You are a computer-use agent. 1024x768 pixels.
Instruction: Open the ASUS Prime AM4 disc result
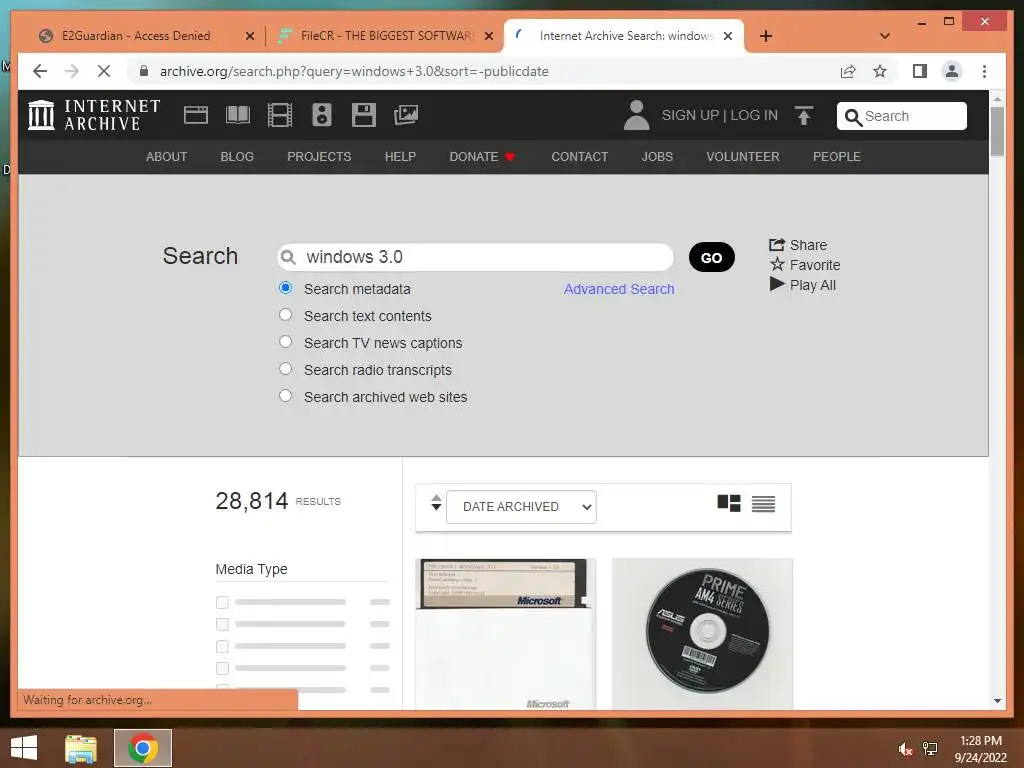[703, 633]
